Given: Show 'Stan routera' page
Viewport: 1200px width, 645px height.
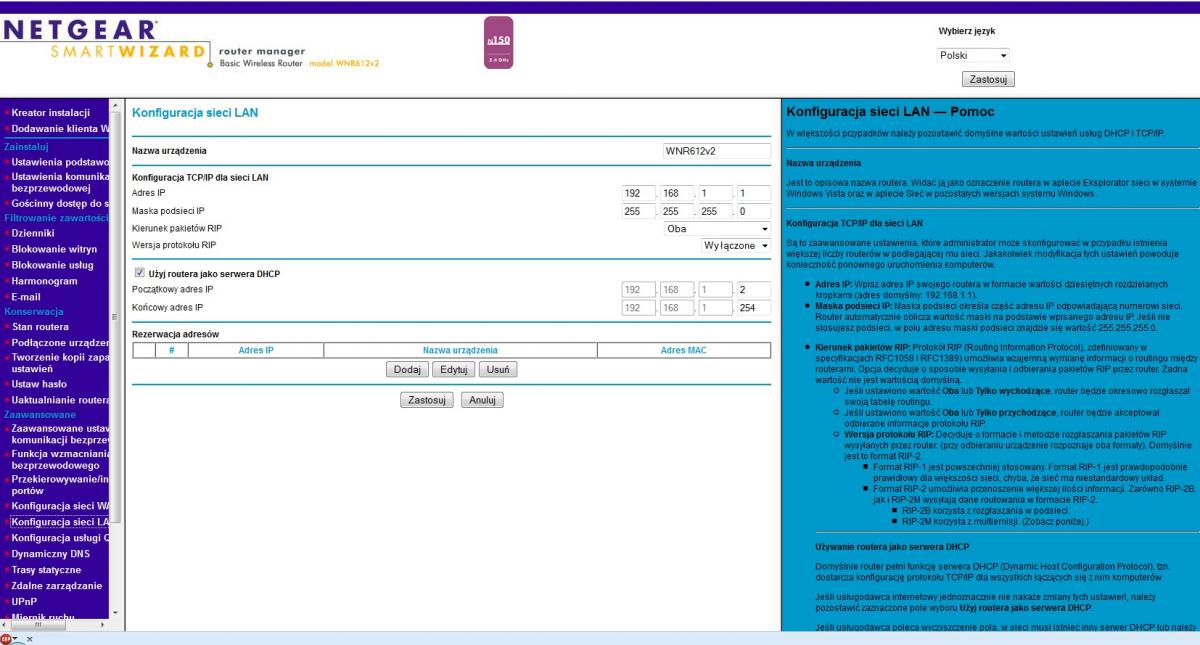Looking at the screenshot, I should click(40, 326).
